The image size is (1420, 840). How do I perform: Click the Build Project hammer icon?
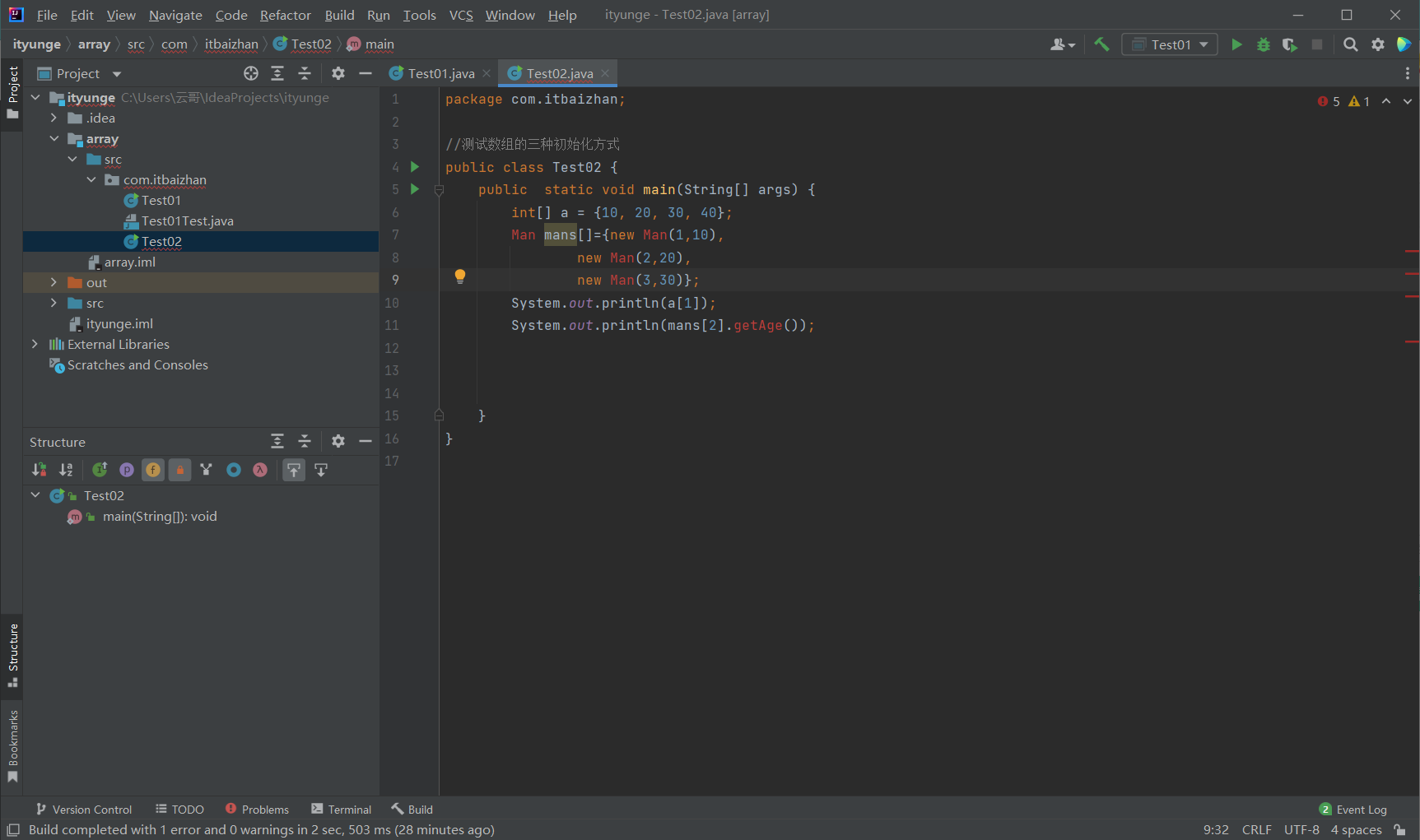(x=1101, y=44)
